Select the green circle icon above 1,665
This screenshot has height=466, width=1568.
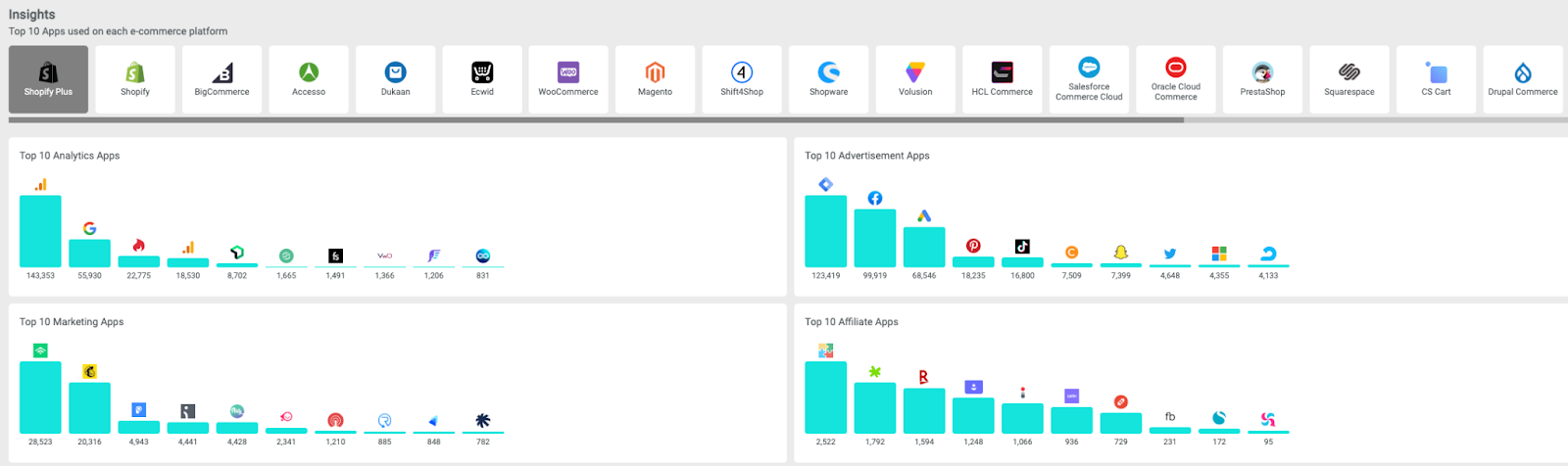[x=286, y=256]
